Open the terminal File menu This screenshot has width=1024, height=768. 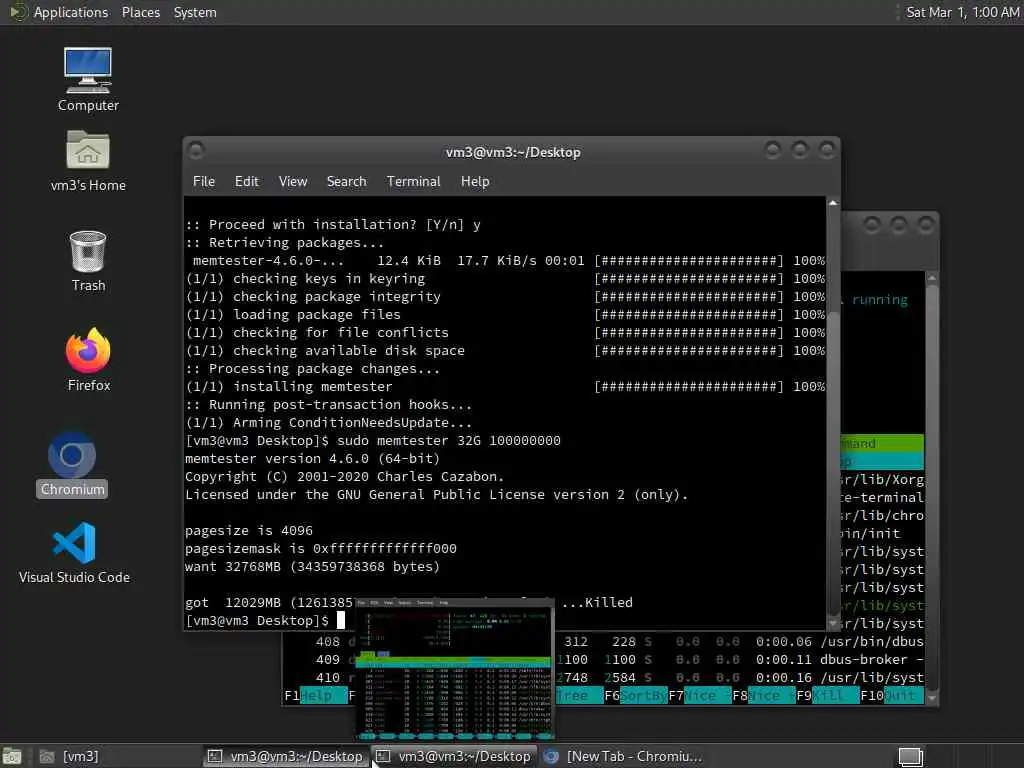click(x=204, y=182)
